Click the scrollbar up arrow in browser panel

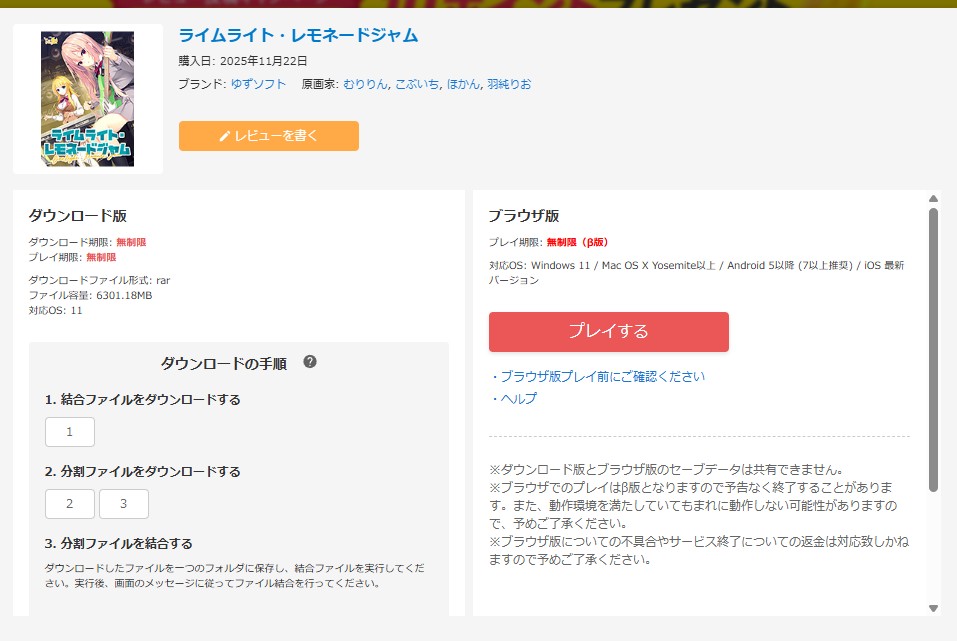933,199
